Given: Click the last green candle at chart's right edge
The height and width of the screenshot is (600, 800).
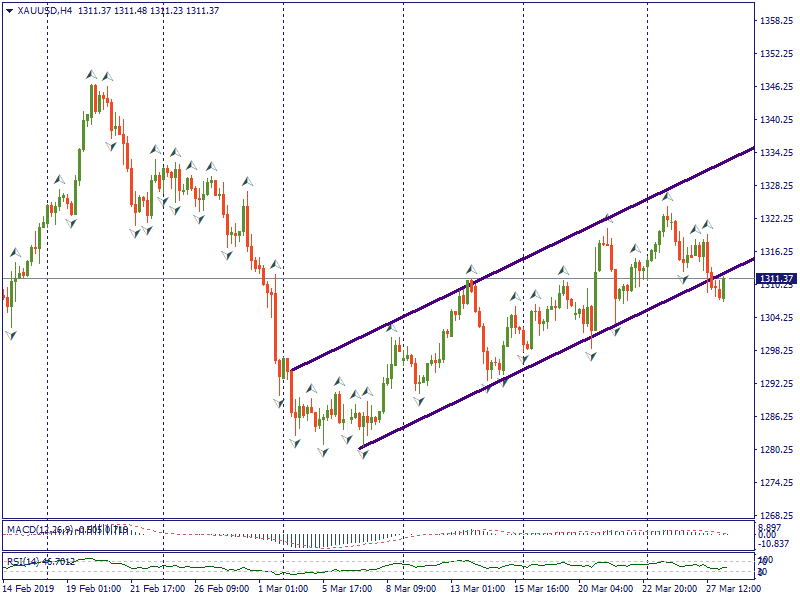Looking at the screenshot, I should (723, 288).
